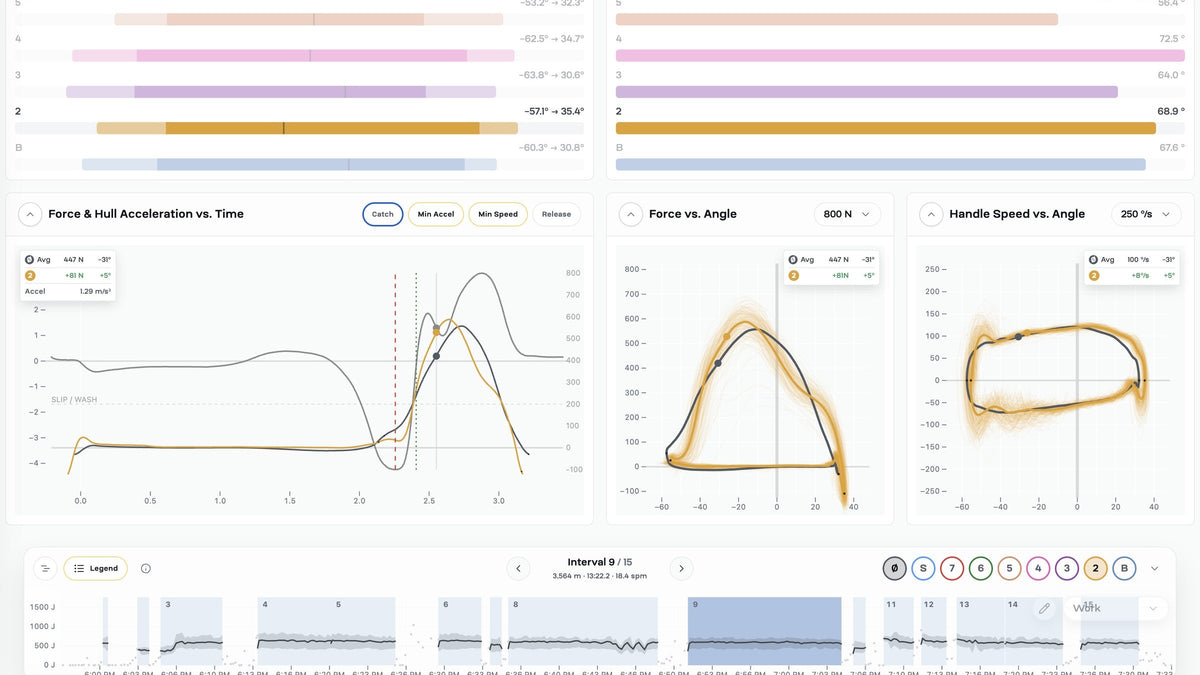Click the 'SLIP / WASH' label on chart
This screenshot has height=675, width=1200.
tap(75, 399)
